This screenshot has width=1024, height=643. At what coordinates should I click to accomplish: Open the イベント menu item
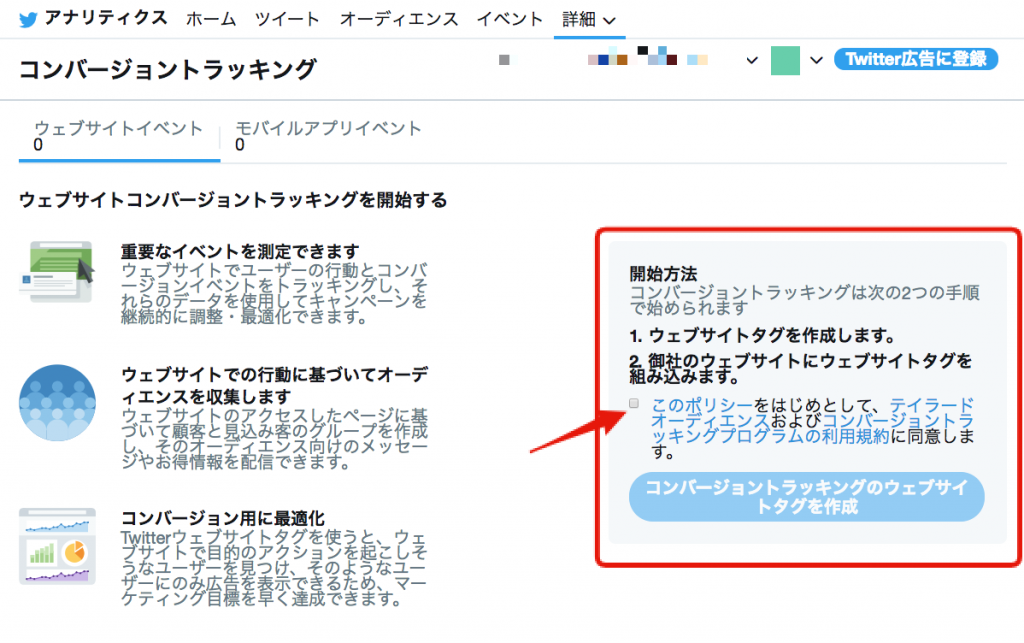(x=510, y=20)
